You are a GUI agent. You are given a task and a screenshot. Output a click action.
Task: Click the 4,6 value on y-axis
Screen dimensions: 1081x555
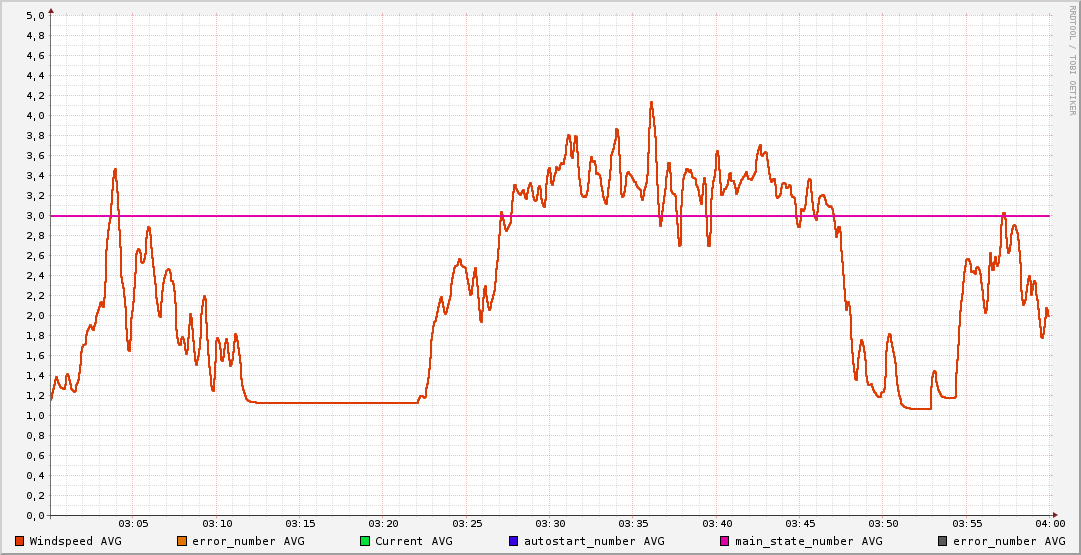pyautogui.click(x=37, y=56)
